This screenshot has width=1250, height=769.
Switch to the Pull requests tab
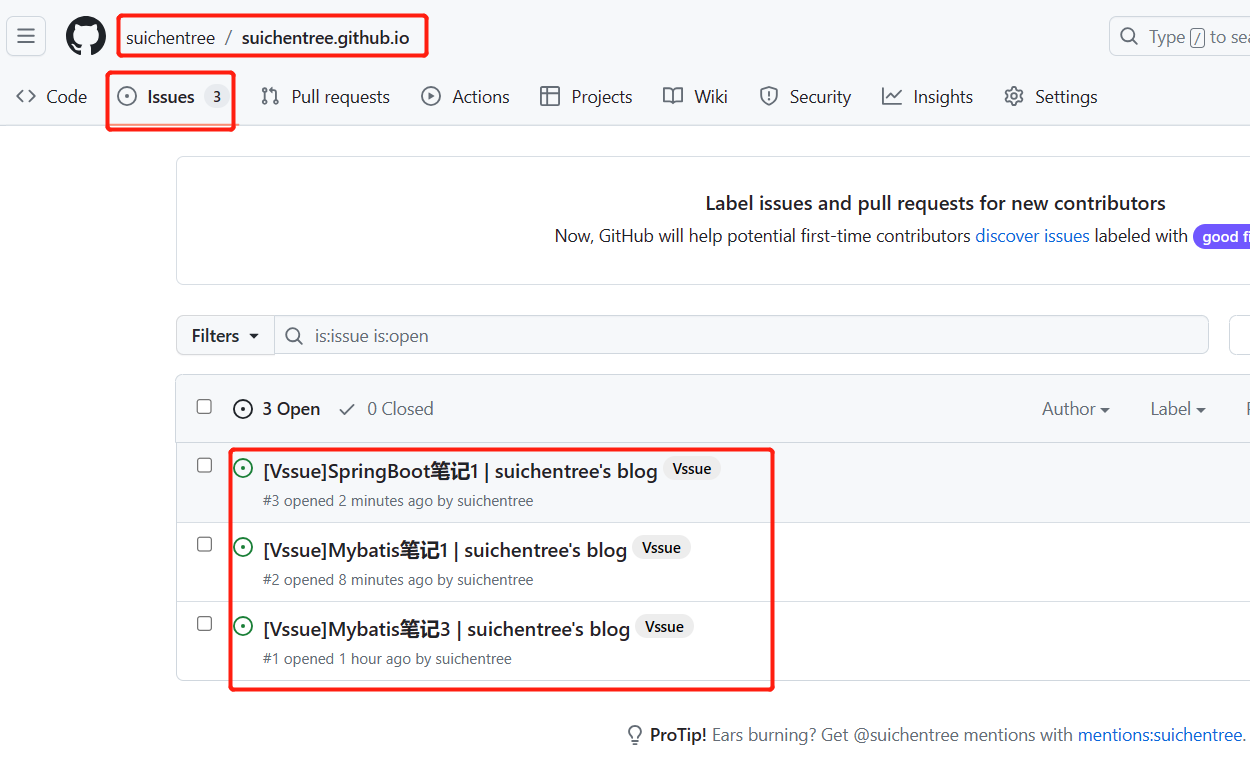tap(325, 97)
